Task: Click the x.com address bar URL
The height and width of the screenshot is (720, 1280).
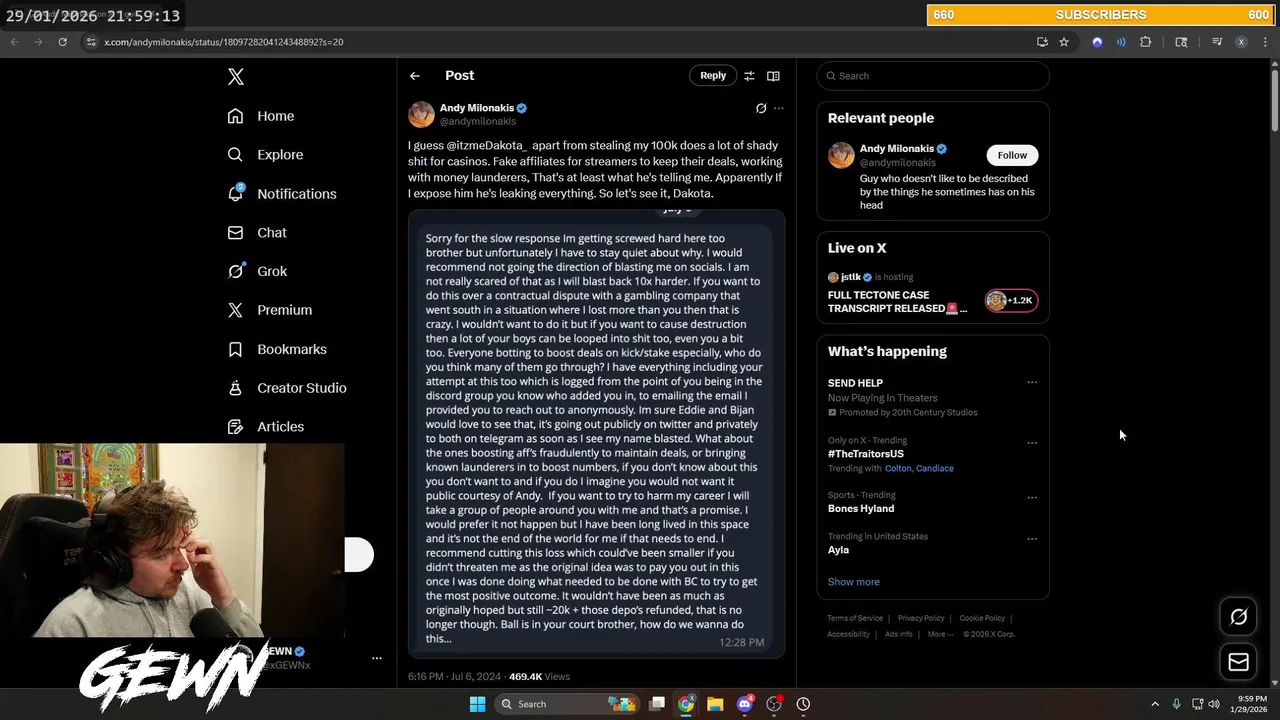Action: pyautogui.click(x=223, y=42)
